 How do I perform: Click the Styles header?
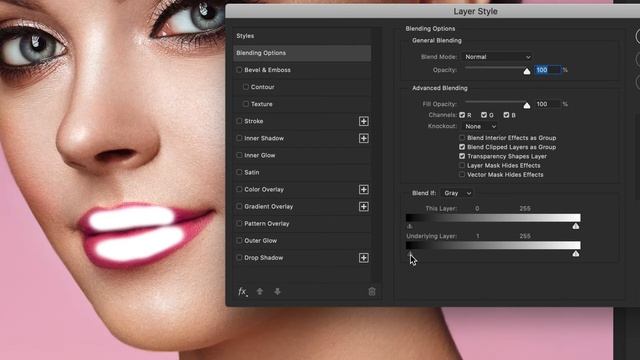coord(245,36)
